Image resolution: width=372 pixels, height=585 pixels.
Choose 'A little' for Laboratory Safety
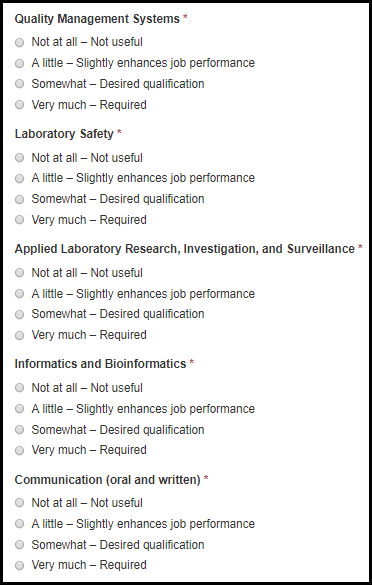tap(19, 178)
